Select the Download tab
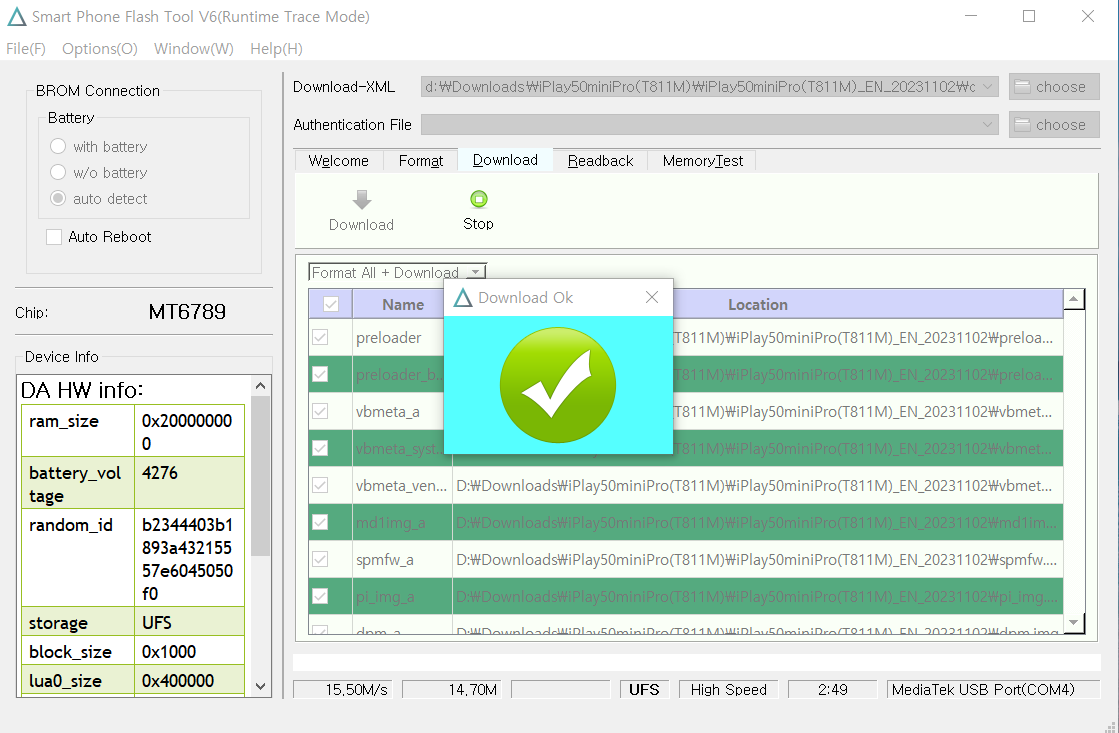The image size is (1119, 733). (505, 160)
